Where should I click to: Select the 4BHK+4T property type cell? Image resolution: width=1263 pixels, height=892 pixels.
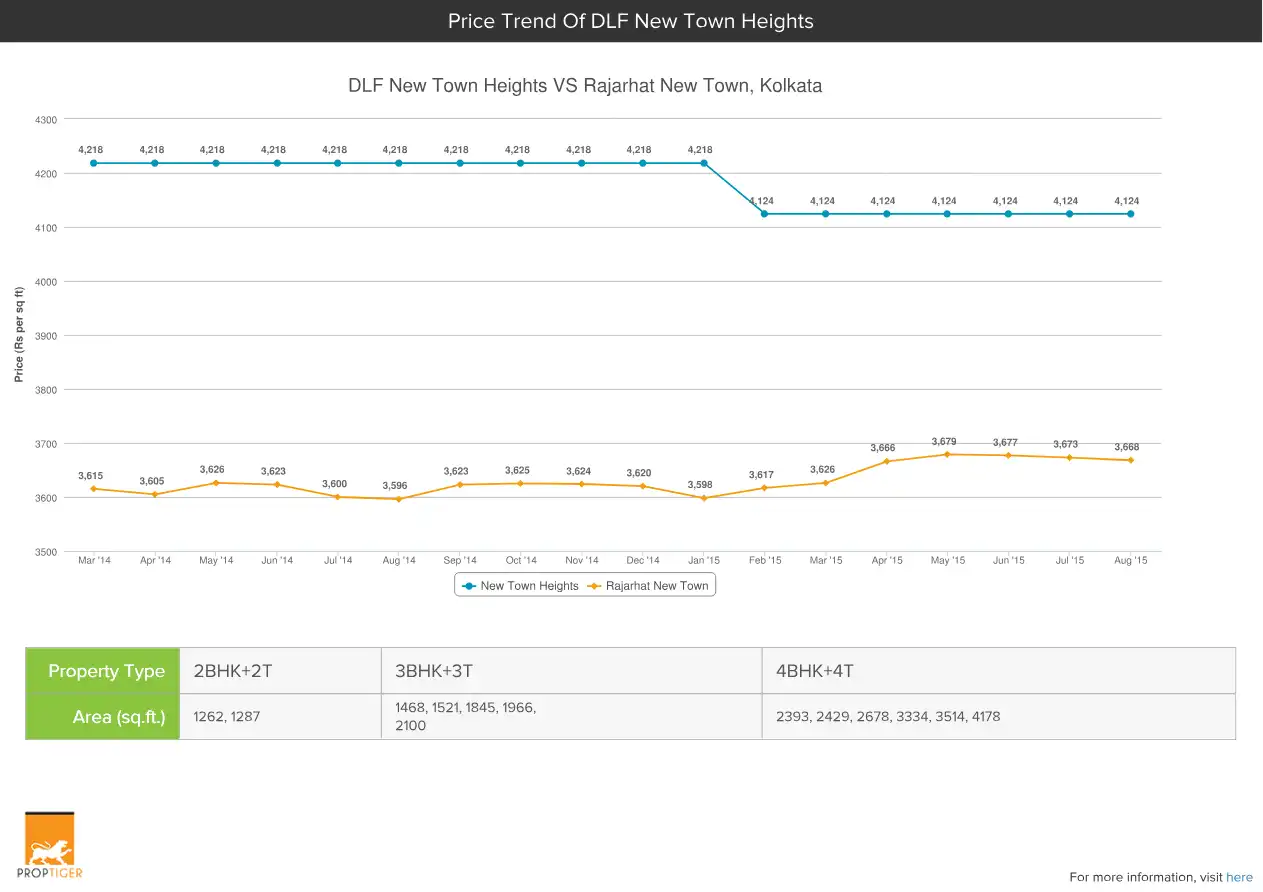[998, 671]
